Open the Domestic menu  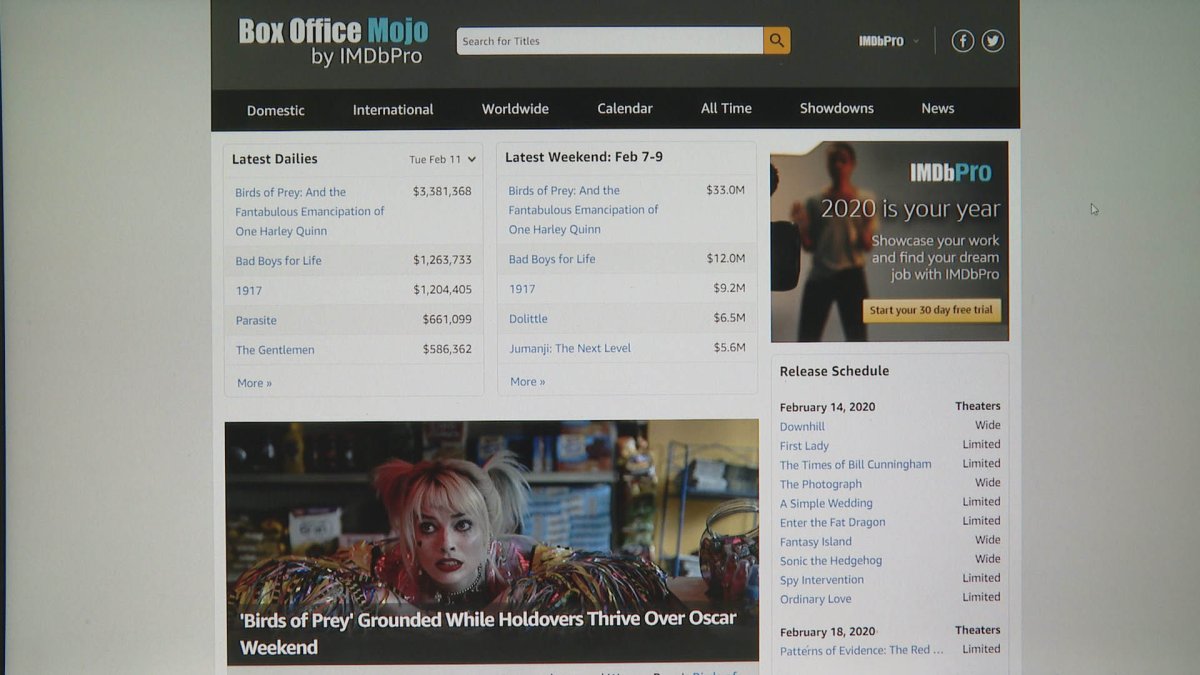tap(276, 110)
